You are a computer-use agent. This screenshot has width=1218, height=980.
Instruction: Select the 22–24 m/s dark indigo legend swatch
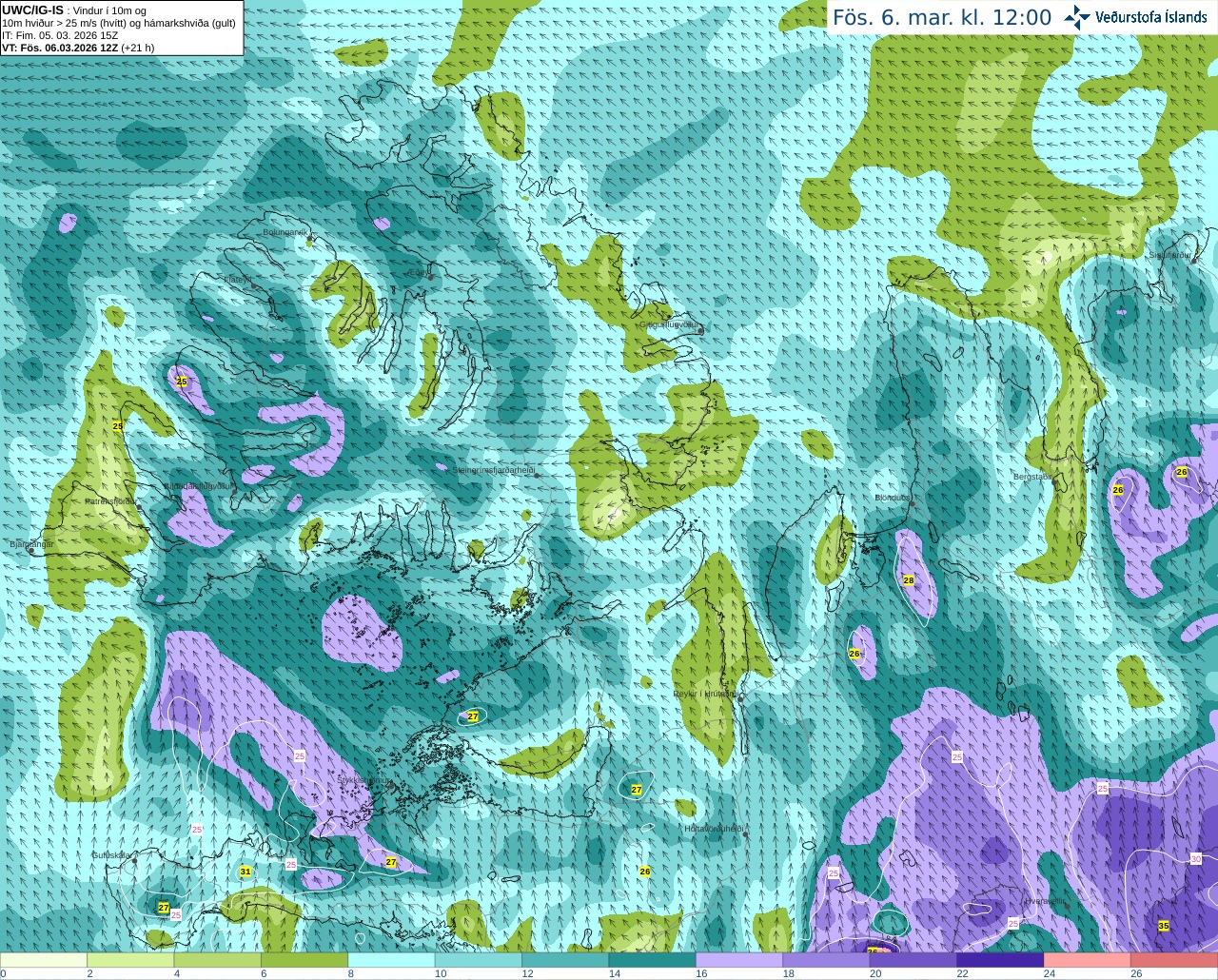click(1001, 960)
